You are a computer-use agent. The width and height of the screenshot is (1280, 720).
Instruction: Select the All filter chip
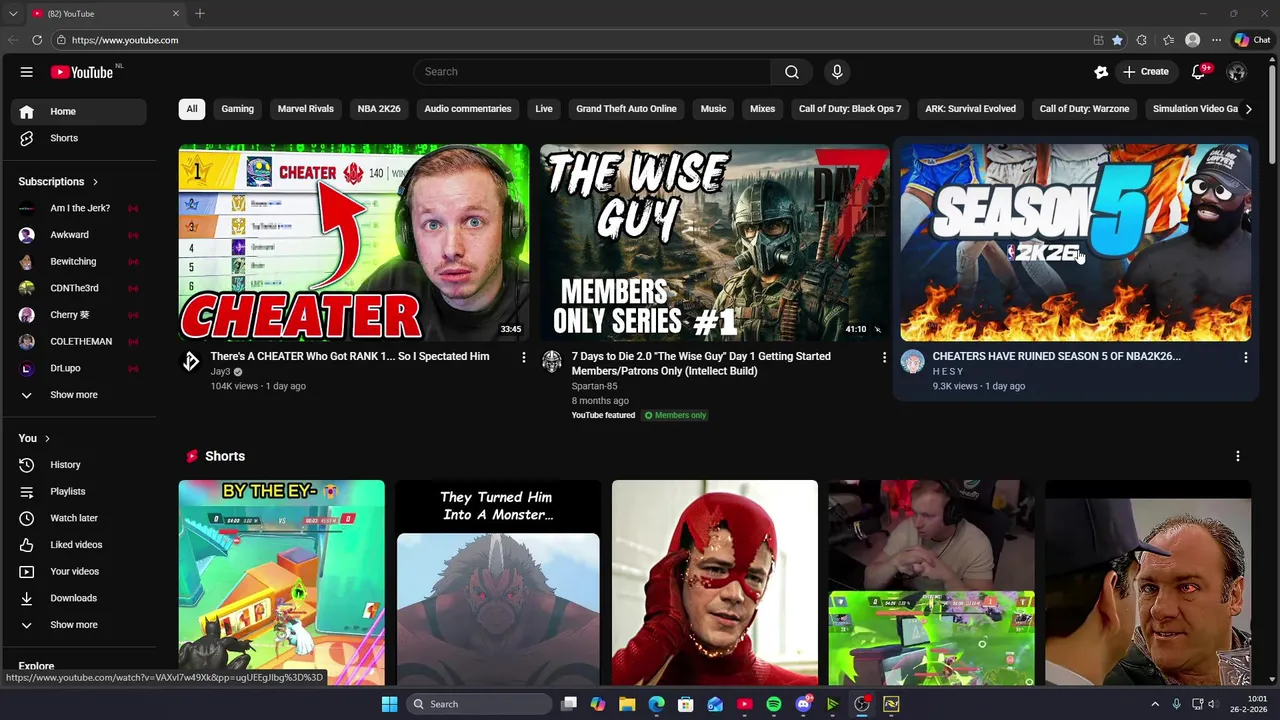click(x=192, y=109)
